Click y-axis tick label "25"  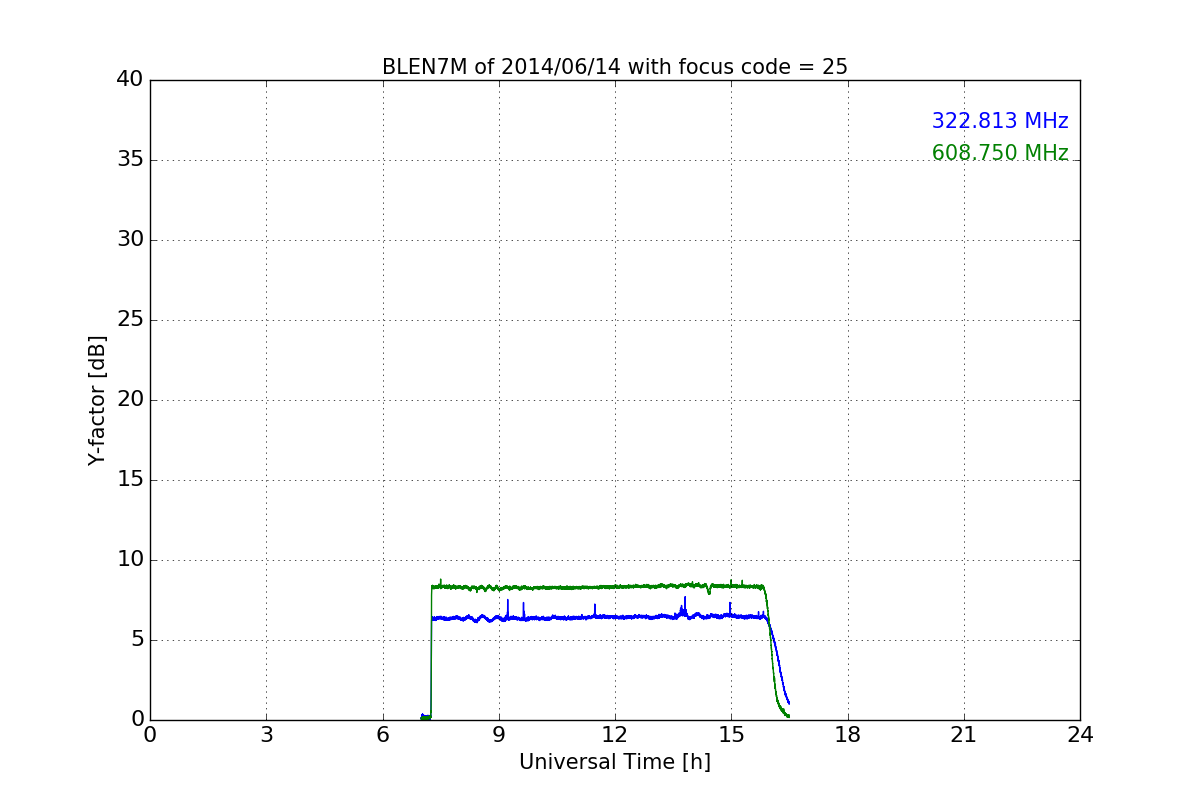tap(130, 319)
